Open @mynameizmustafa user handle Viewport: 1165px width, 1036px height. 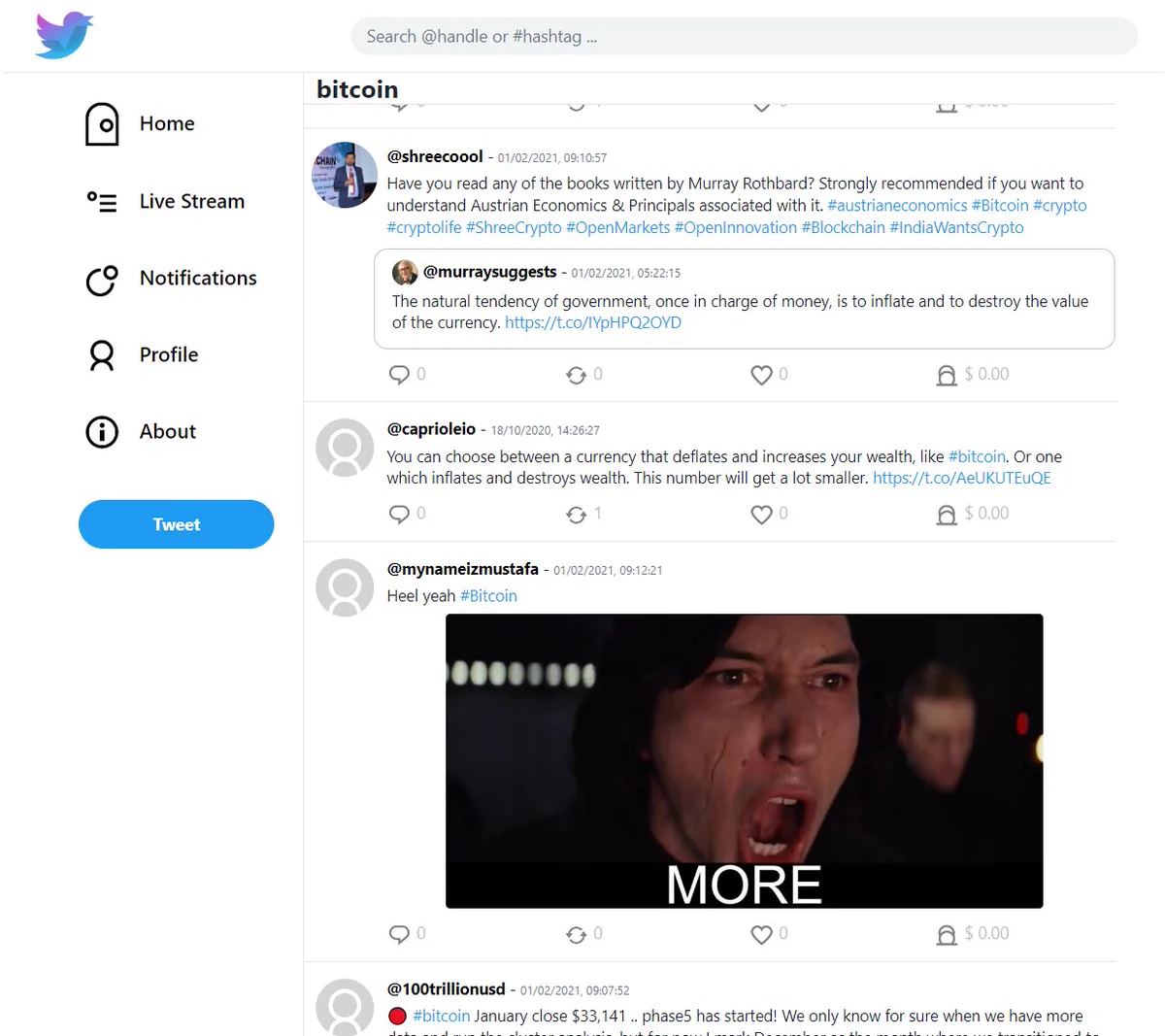click(463, 569)
